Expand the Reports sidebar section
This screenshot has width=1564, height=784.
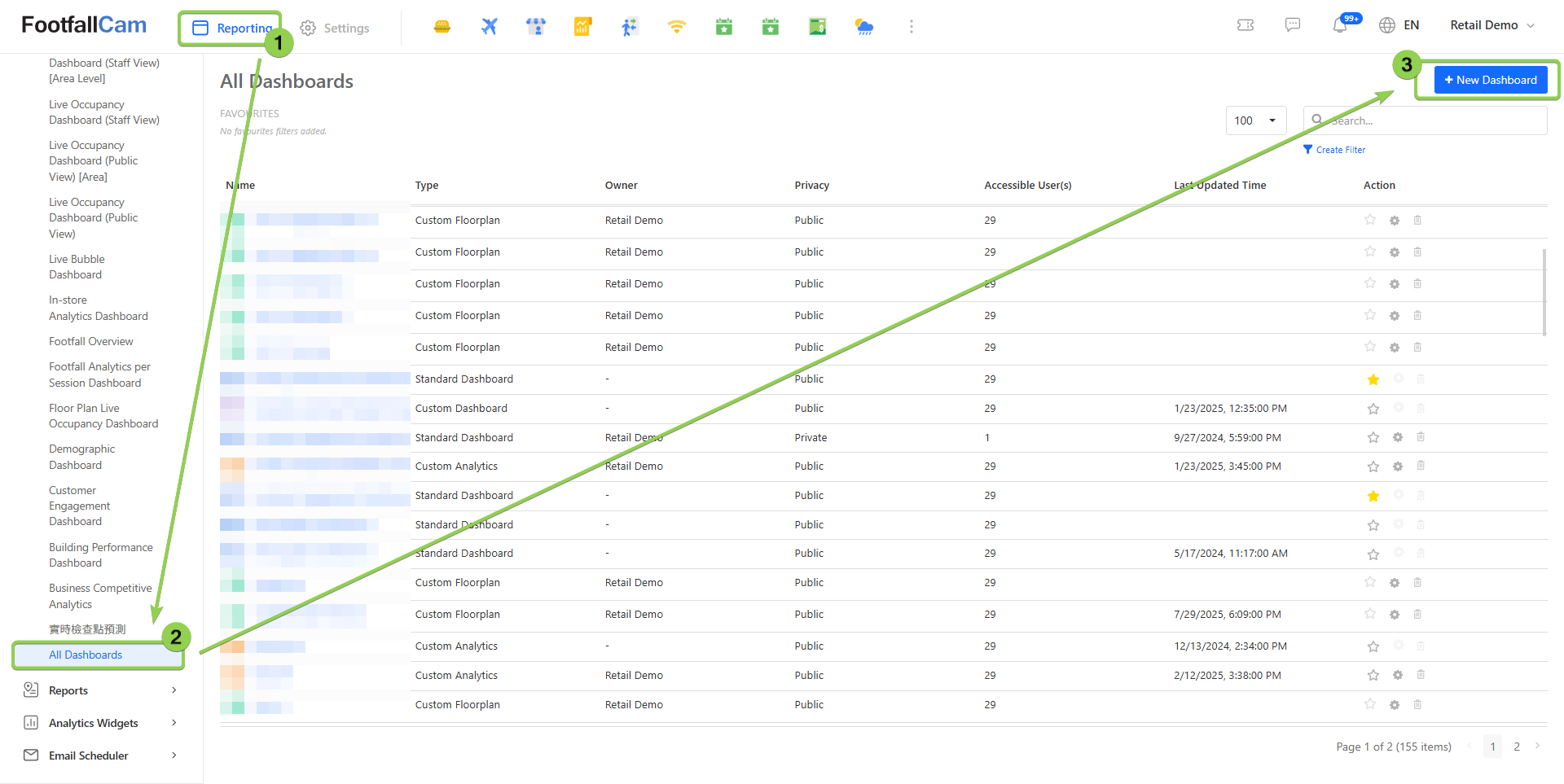(x=99, y=690)
